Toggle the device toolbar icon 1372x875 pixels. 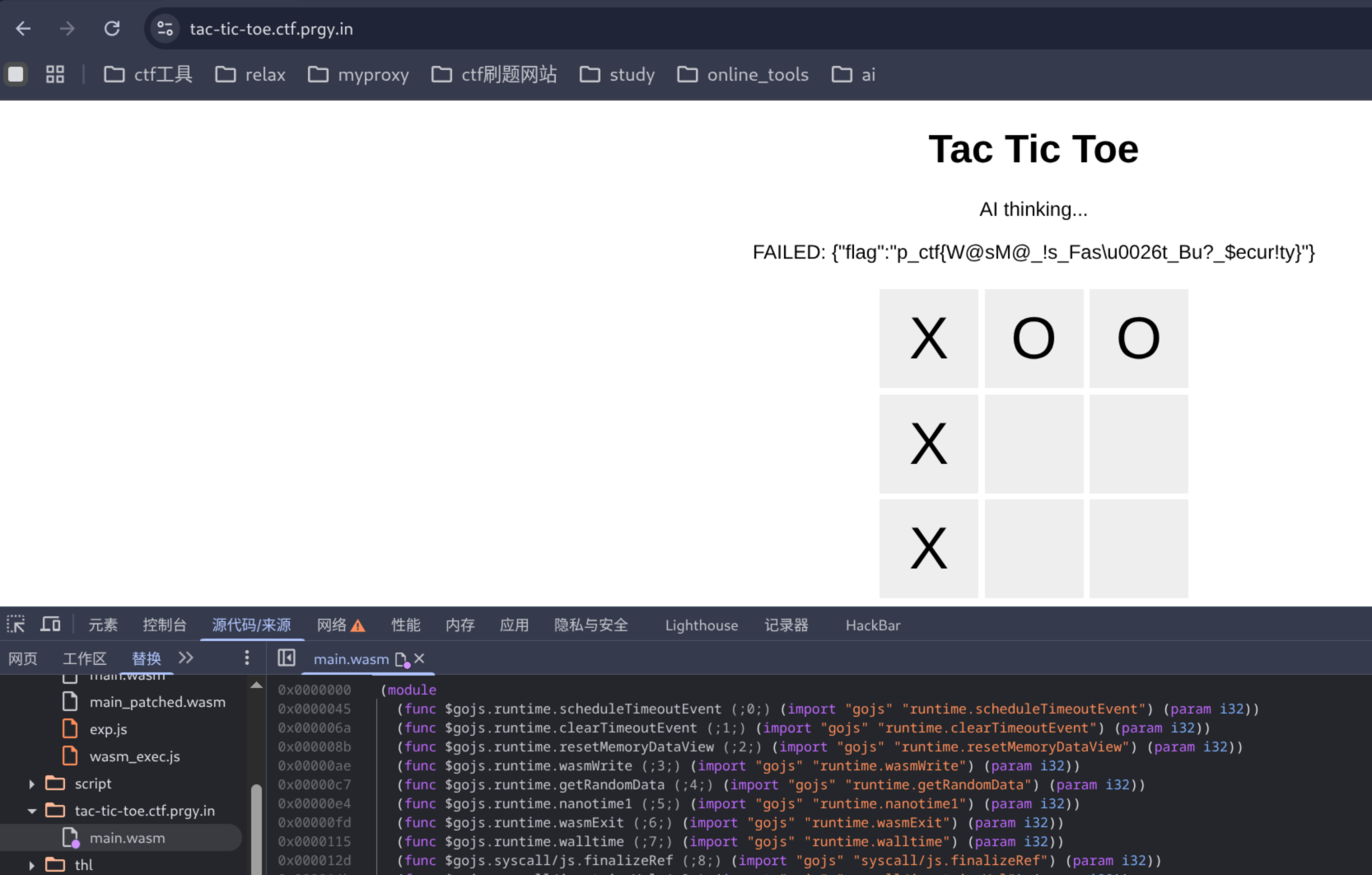51,625
